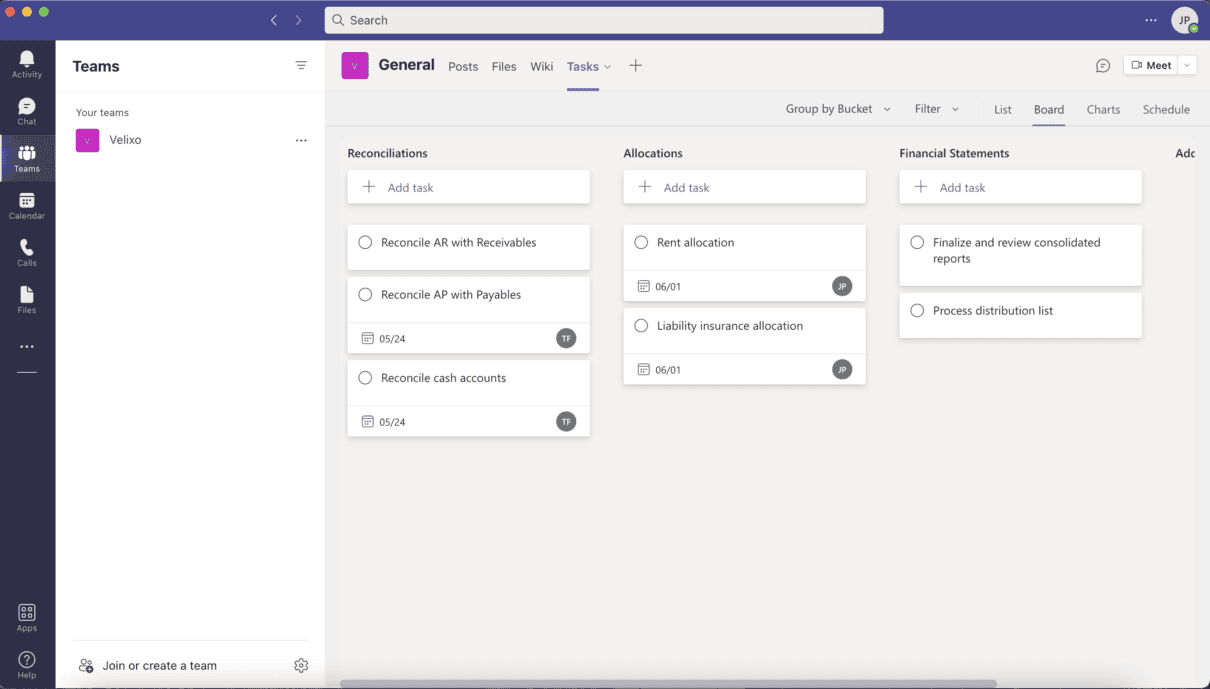Open the Activity bell icon

(x=27, y=60)
